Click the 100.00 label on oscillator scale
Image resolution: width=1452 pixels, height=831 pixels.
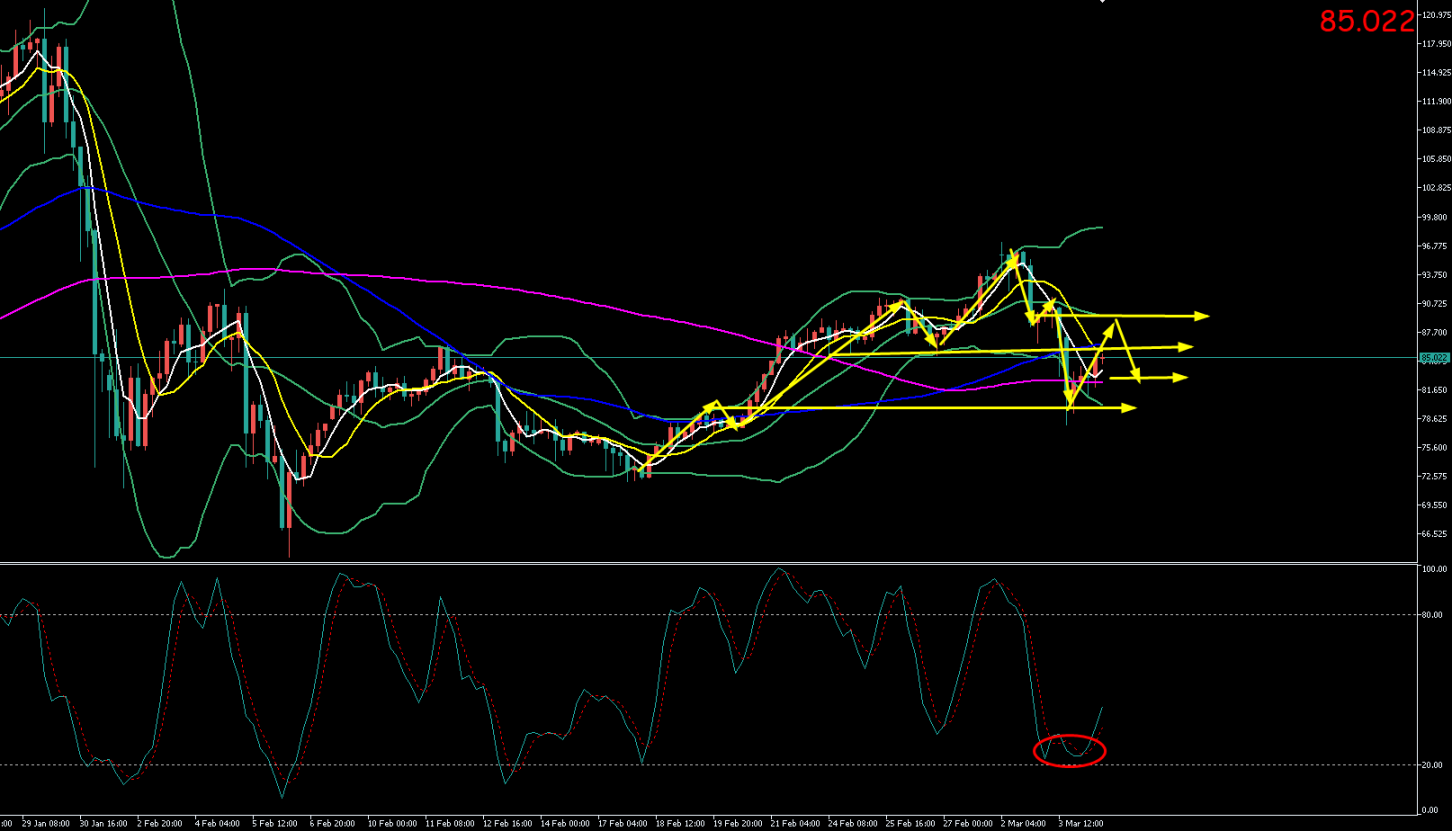[1433, 569]
